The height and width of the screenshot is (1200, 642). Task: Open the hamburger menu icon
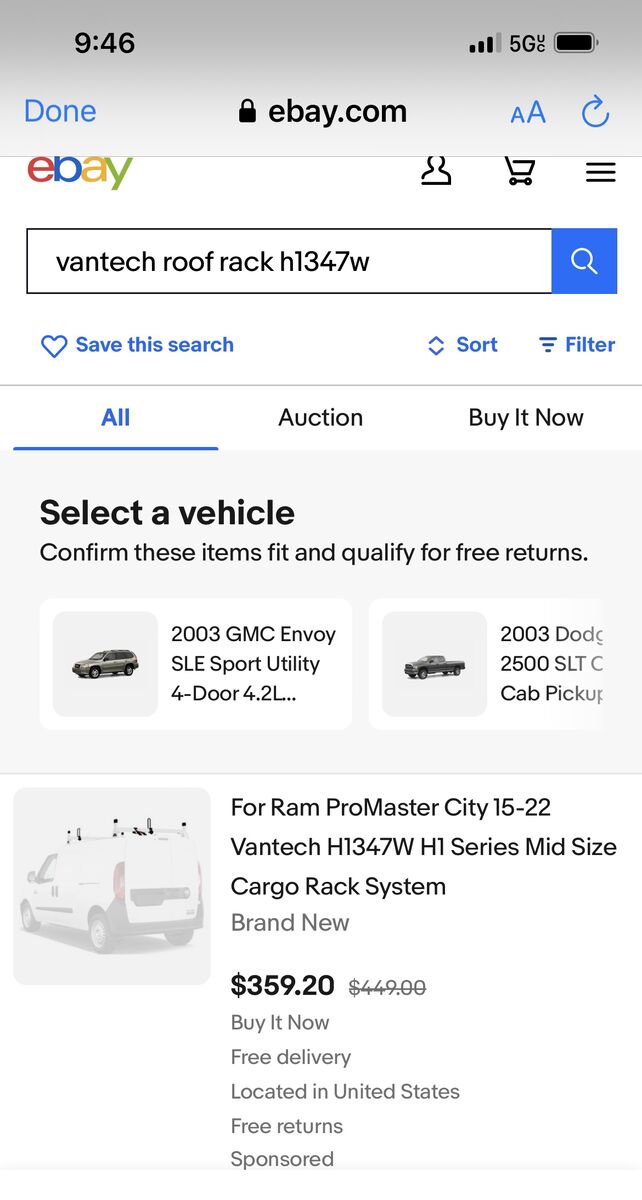(x=600, y=173)
